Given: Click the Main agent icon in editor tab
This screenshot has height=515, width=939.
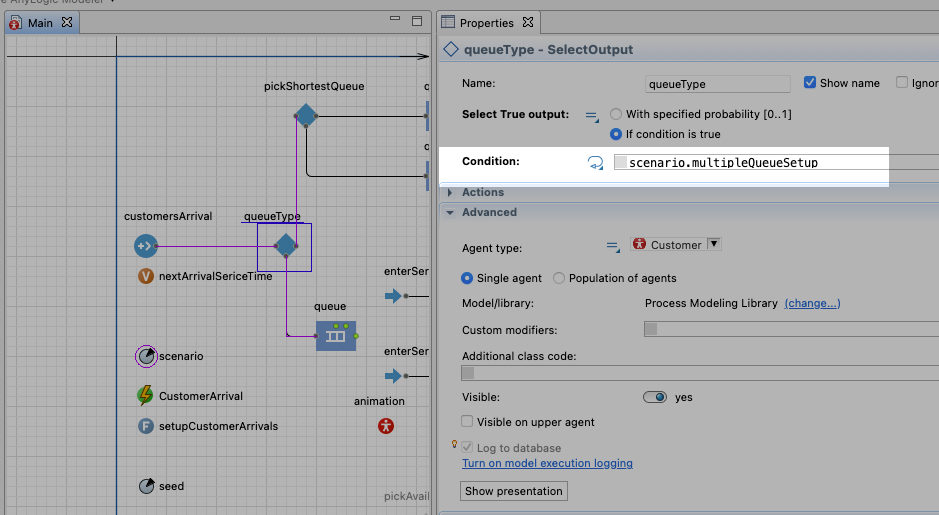Looking at the screenshot, I should pyautogui.click(x=15, y=23).
